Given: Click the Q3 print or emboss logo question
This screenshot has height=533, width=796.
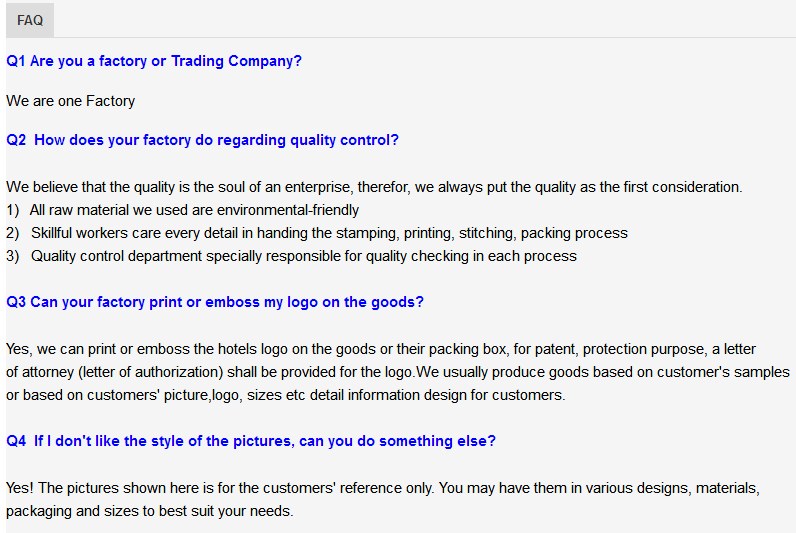Looking at the screenshot, I should (x=215, y=302).
